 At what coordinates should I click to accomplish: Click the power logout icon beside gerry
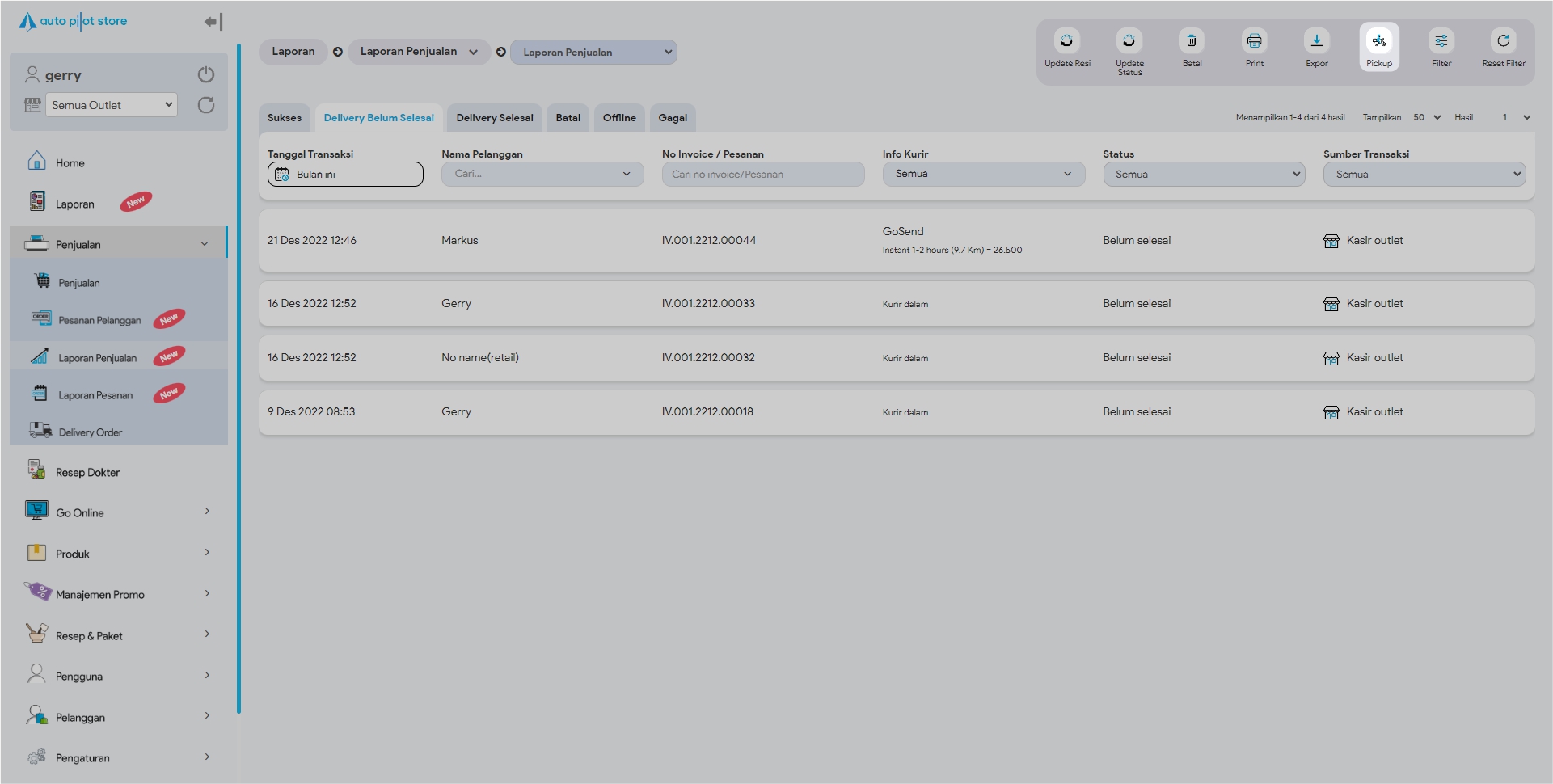(206, 74)
